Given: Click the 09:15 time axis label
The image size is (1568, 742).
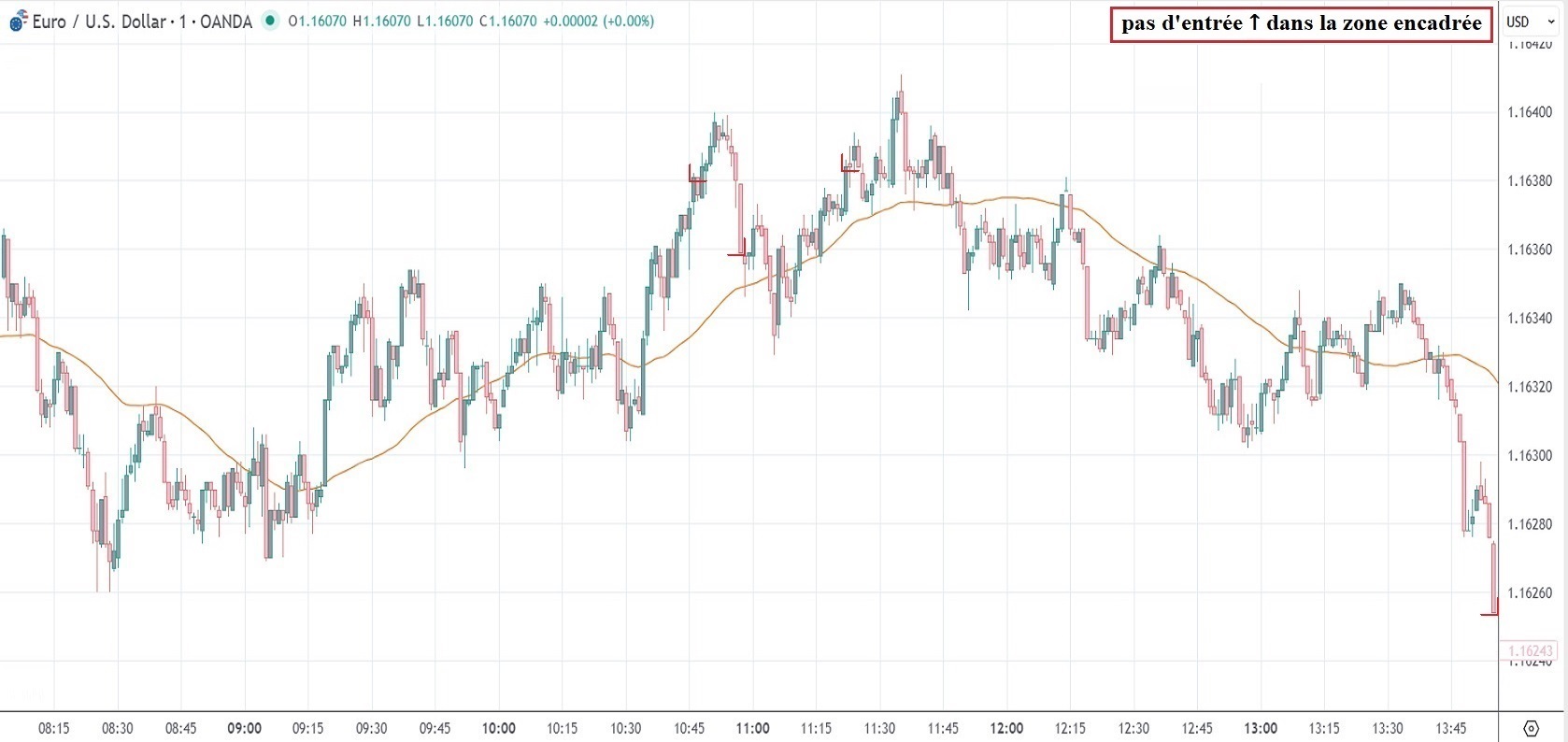Looking at the screenshot, I should pyautogui.click(x=308, y=728).
